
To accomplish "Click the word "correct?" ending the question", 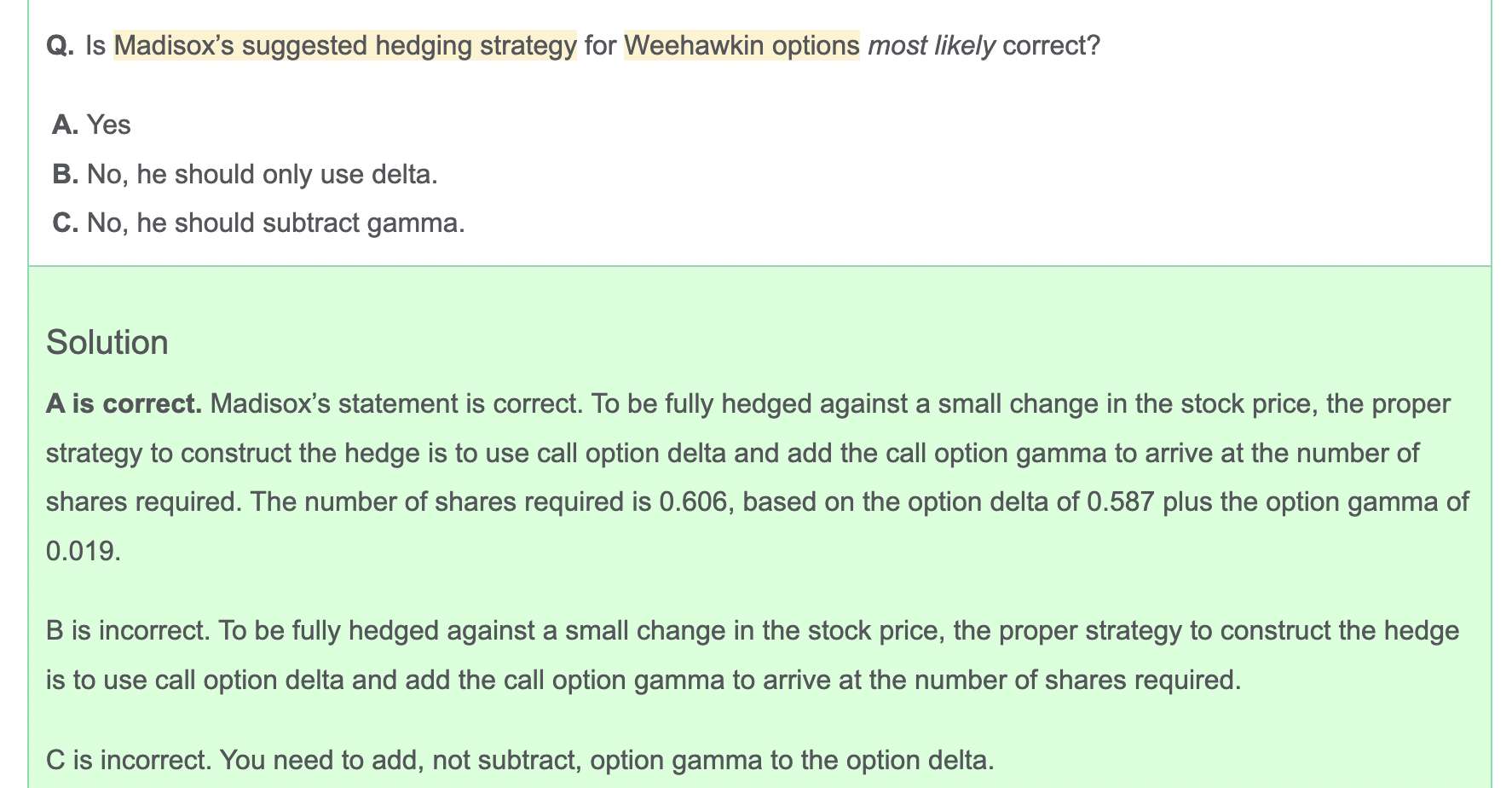I will click(x=1052, y=45).
